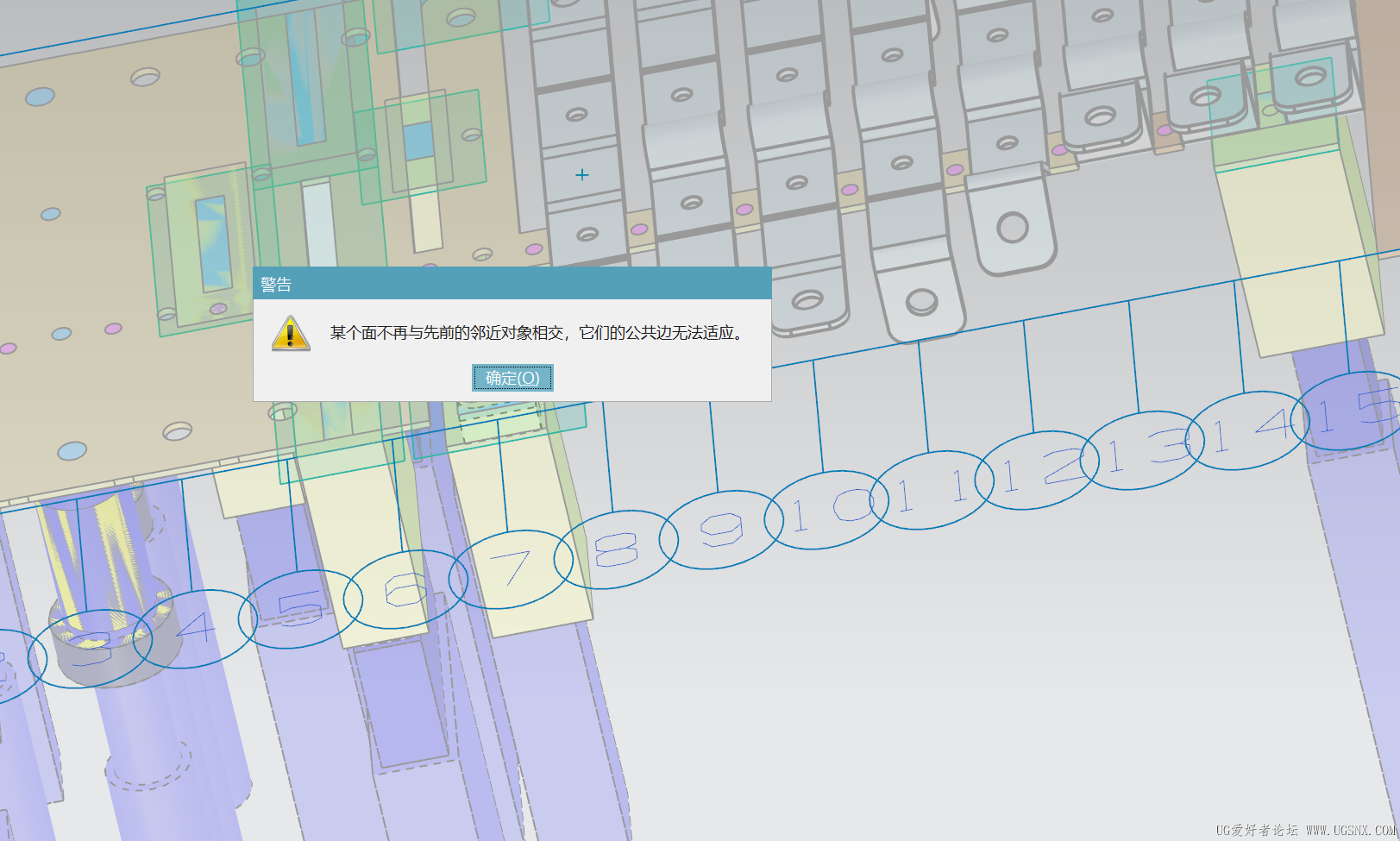Click the 警告 dialog title bar text
Viewport: 1400px width, 841px height.
pos(276,284)
